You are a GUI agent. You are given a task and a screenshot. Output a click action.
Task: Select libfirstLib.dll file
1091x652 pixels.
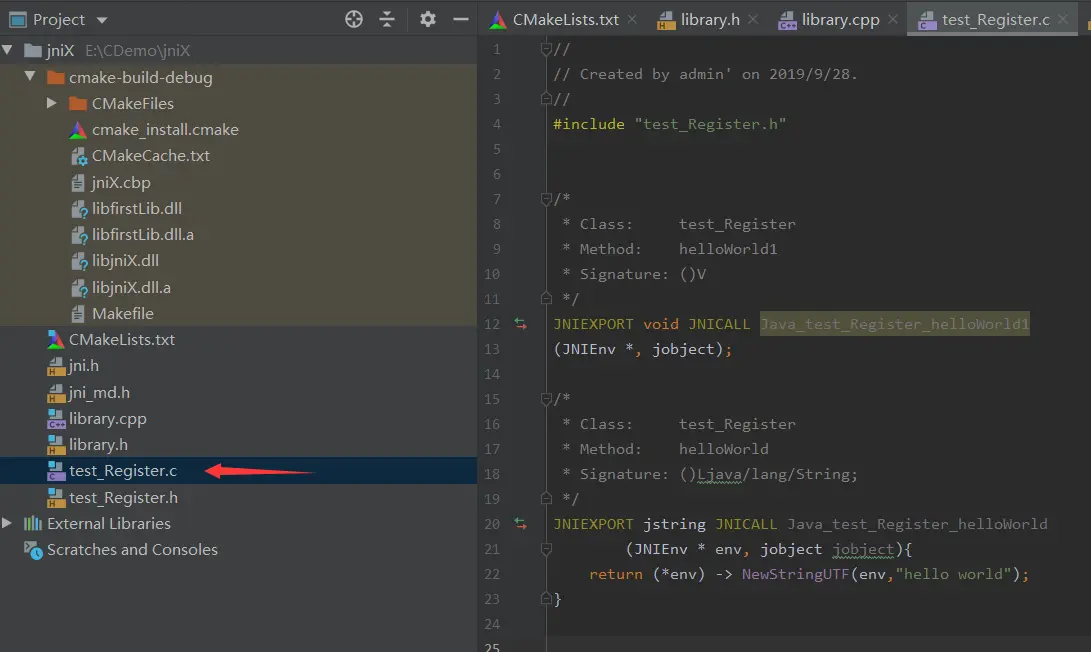point(136,208)
